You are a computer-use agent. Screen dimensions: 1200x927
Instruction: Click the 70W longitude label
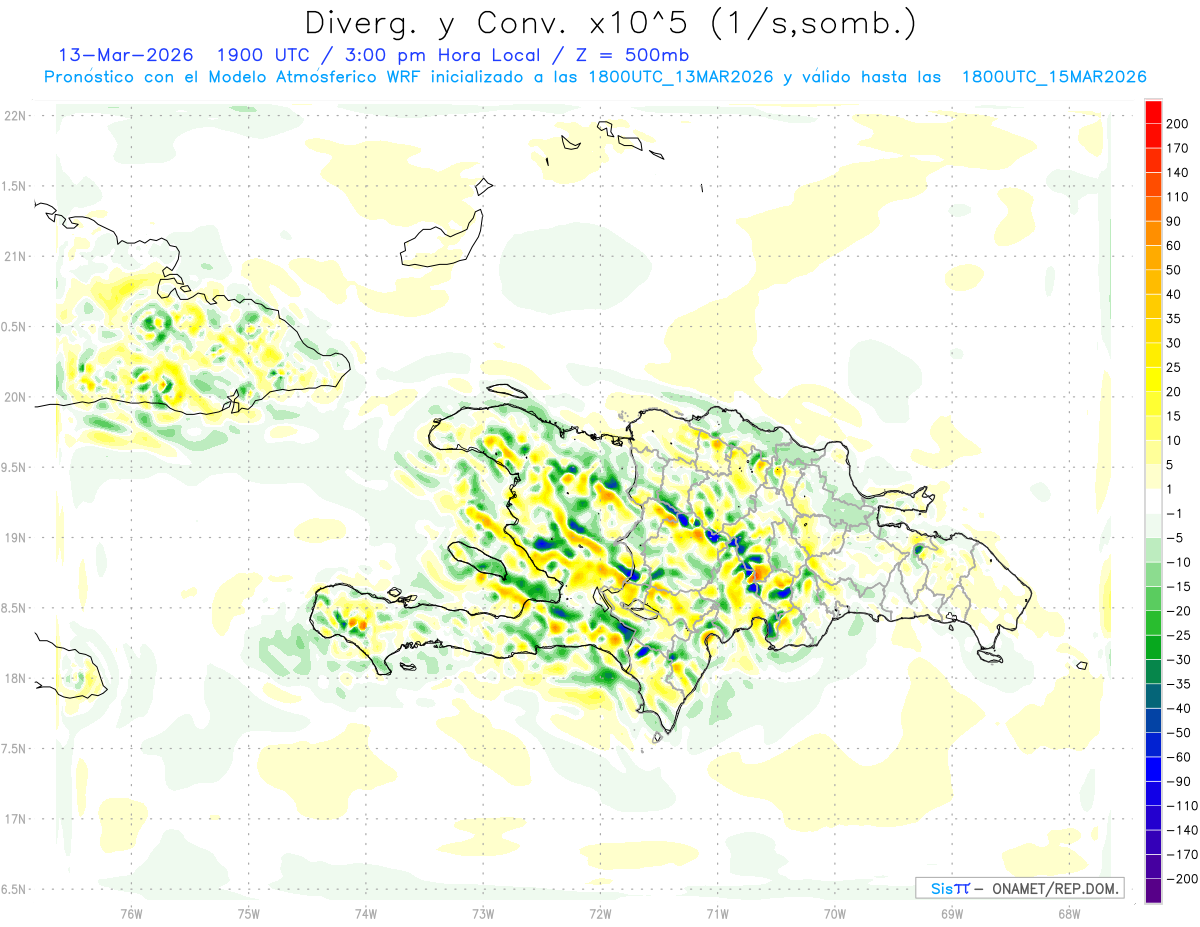[x=834, y=913]
